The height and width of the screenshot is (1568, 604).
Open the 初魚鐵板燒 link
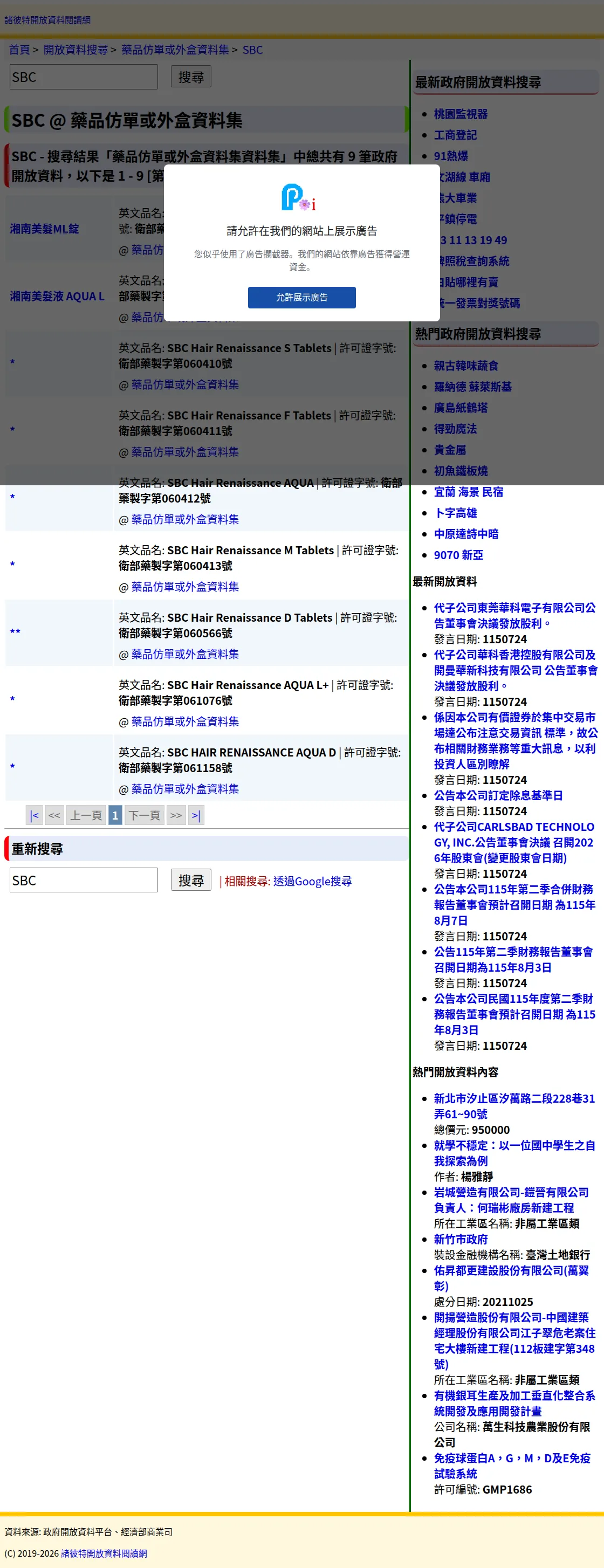[x=461, y=471]
